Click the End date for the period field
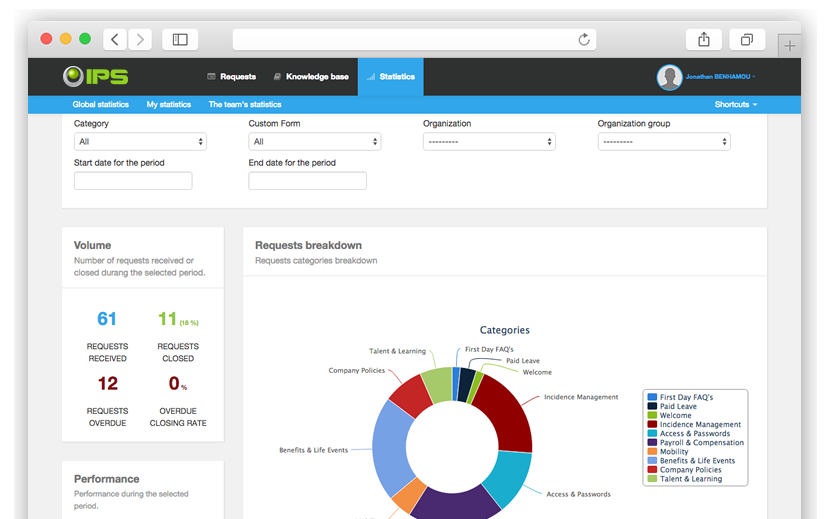The height and width of the screenshot is (519, 829). [x=308, y=181]
